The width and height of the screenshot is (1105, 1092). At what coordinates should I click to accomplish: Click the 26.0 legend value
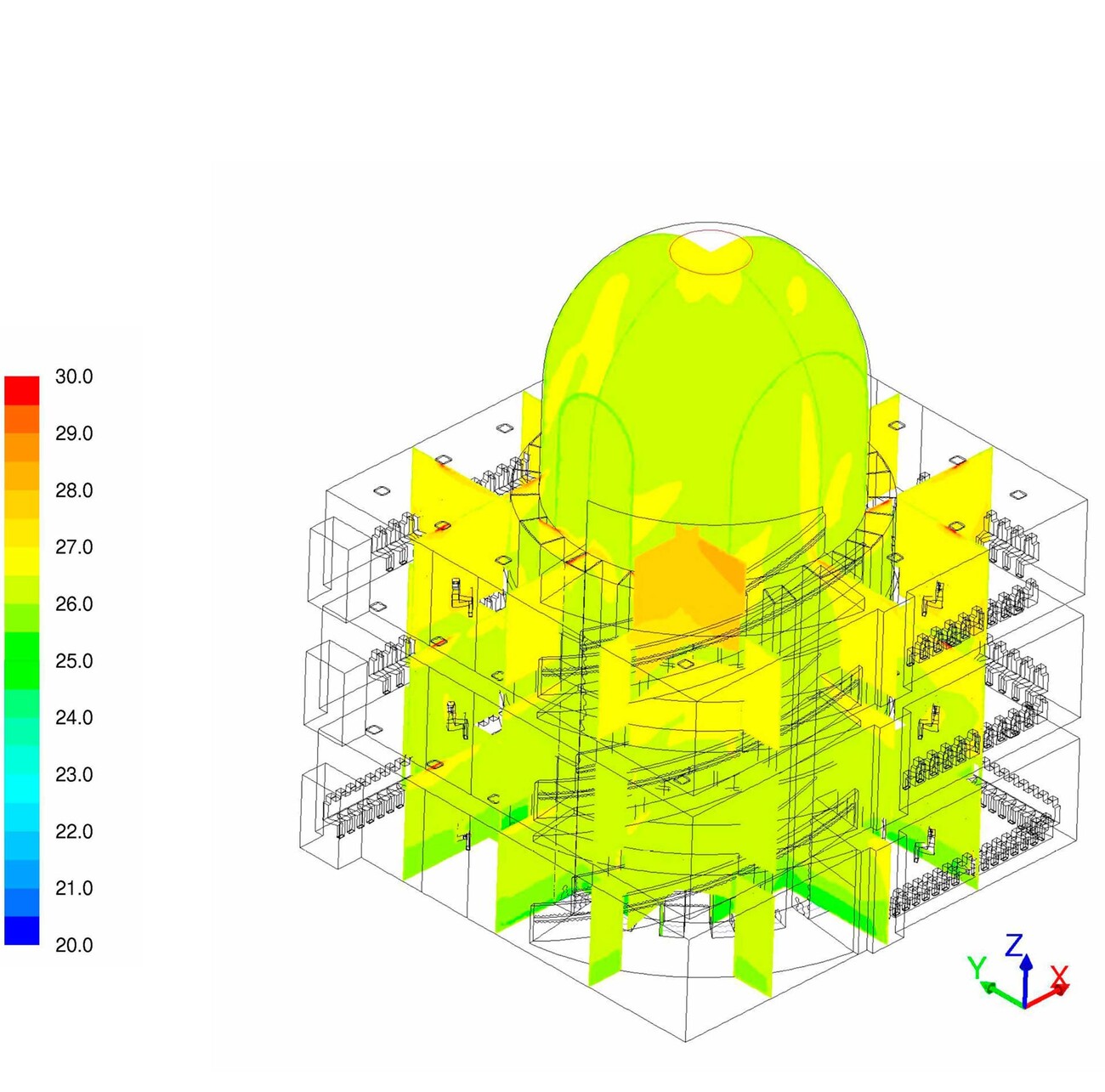(x=74, y=604)
